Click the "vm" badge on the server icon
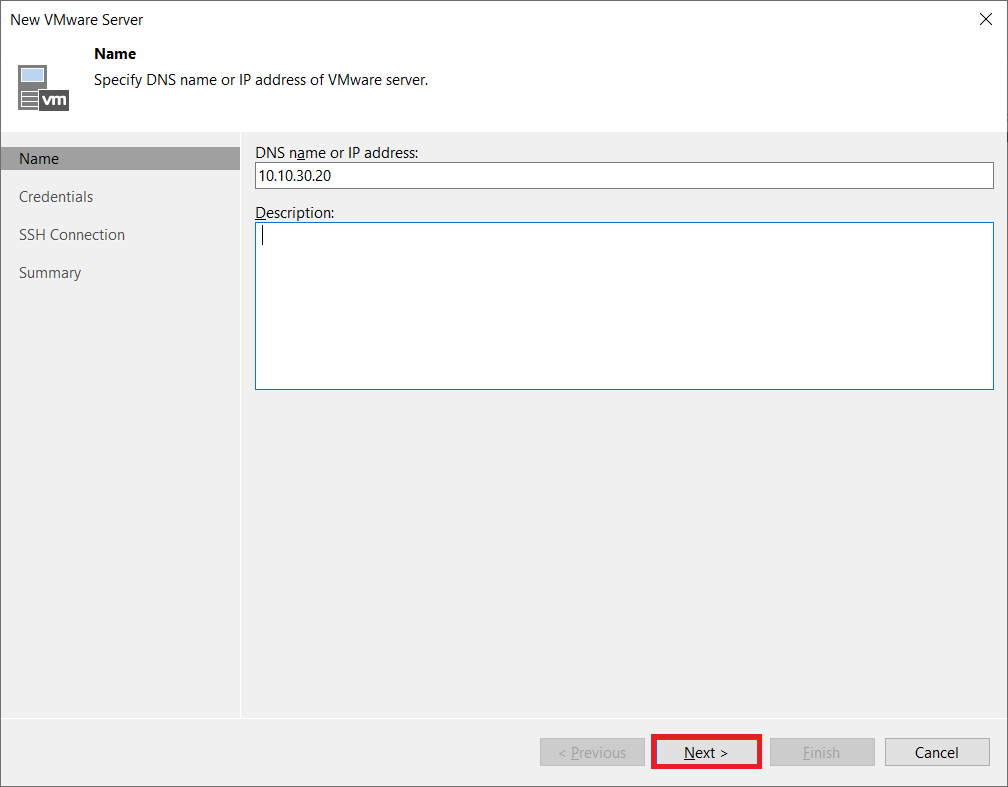This screenshot has width=1008, height=787. coord(56,100)
